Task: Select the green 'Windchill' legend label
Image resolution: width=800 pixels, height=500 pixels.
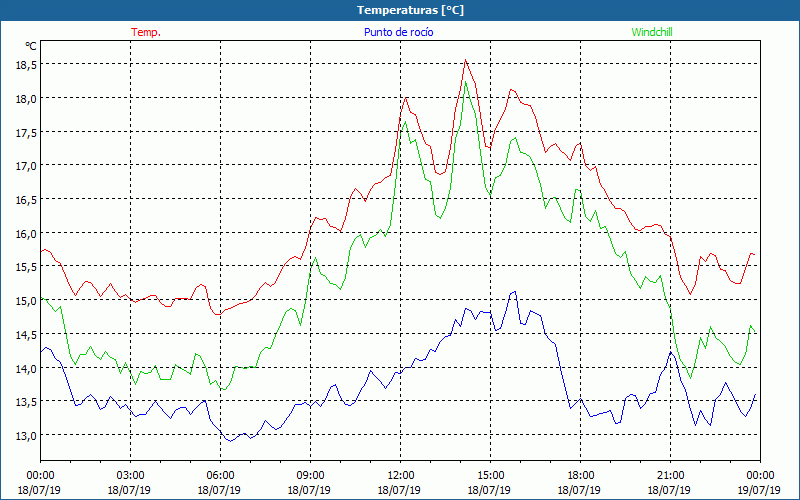Action: 652,32
